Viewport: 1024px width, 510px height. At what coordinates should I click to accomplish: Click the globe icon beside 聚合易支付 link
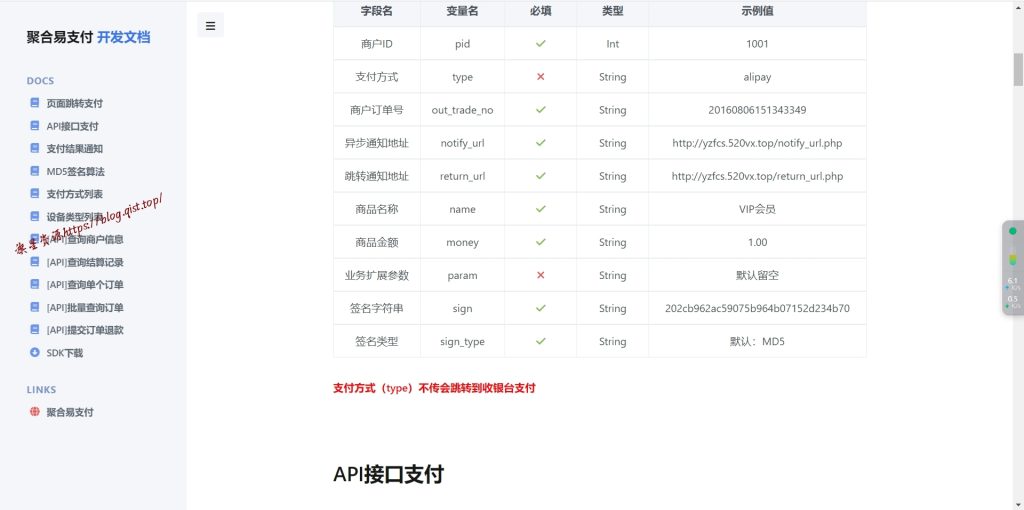pyautogui.click(x=35, y=412)
